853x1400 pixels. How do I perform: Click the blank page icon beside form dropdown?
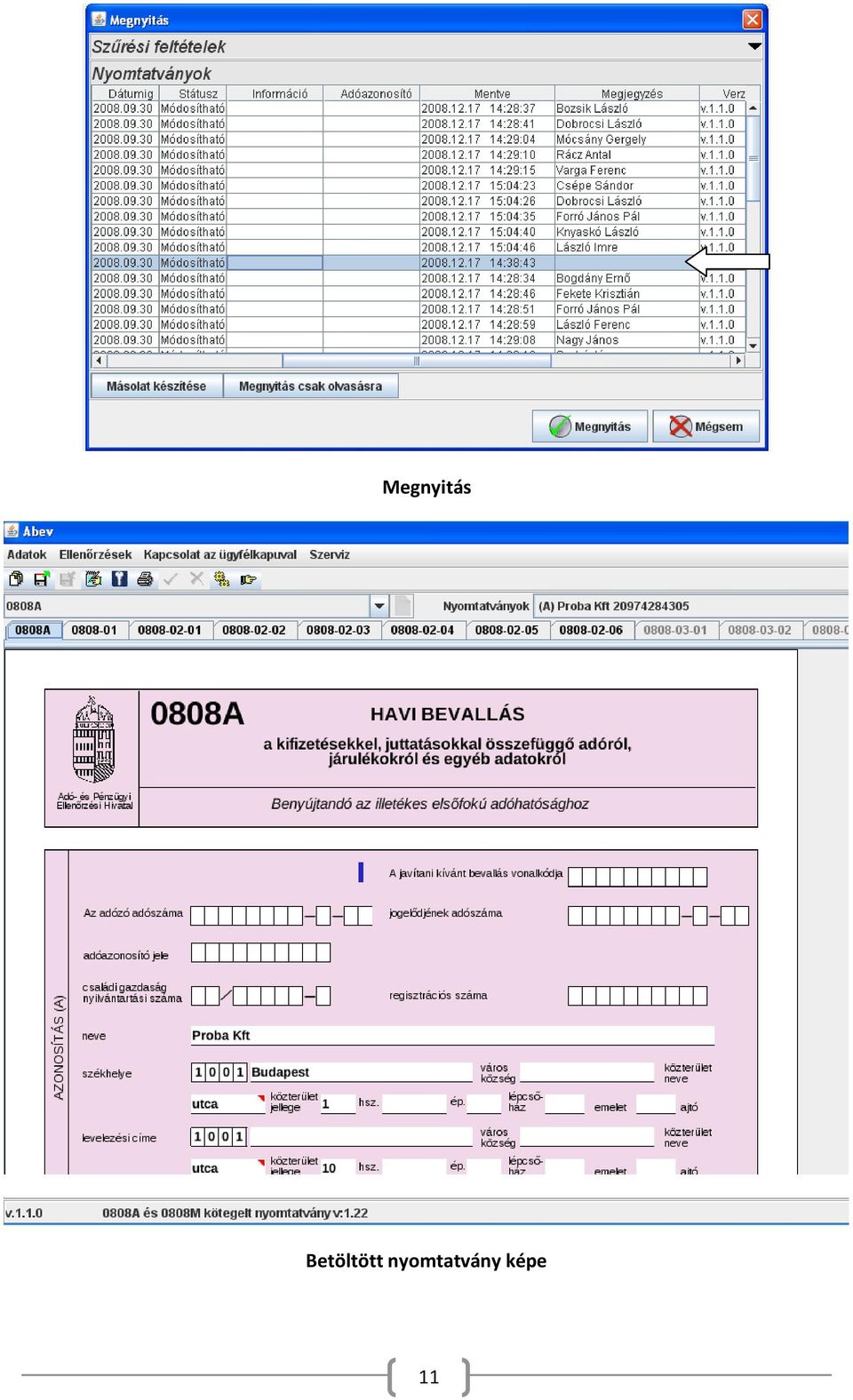coord(403,606)
